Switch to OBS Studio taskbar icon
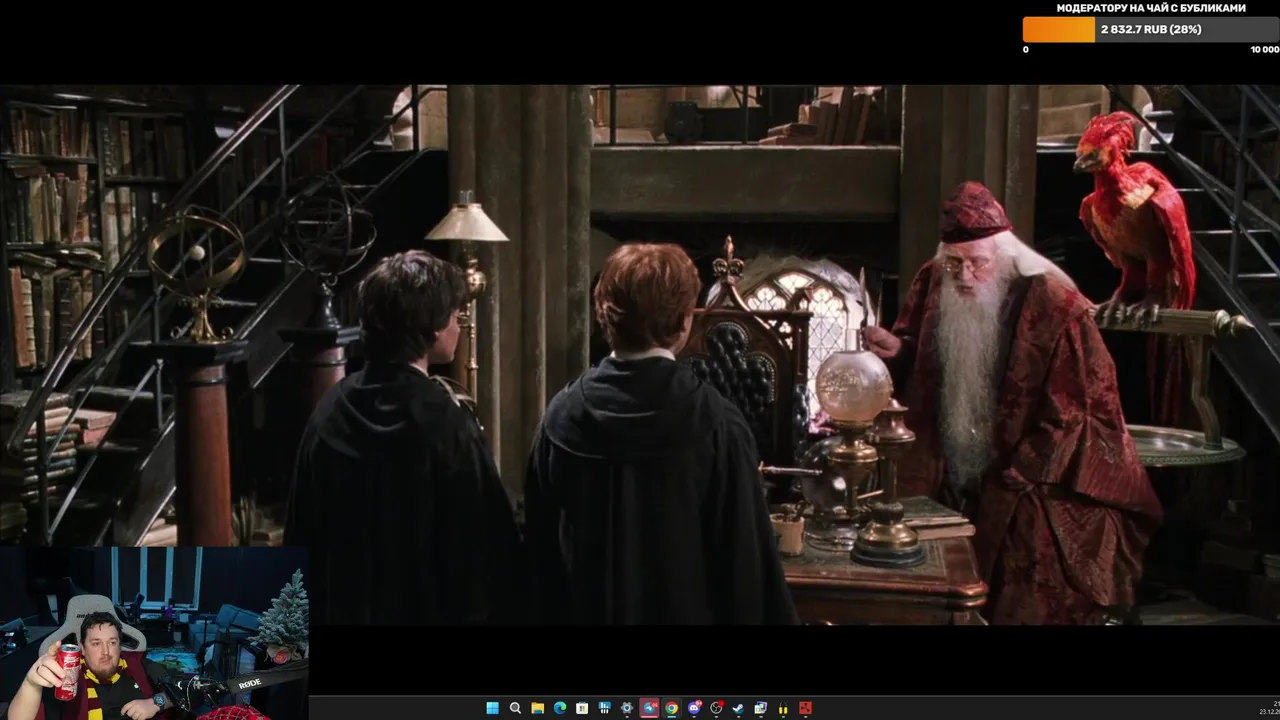Viewport: 1280px width, 720px height. click(x=716, y=708)
